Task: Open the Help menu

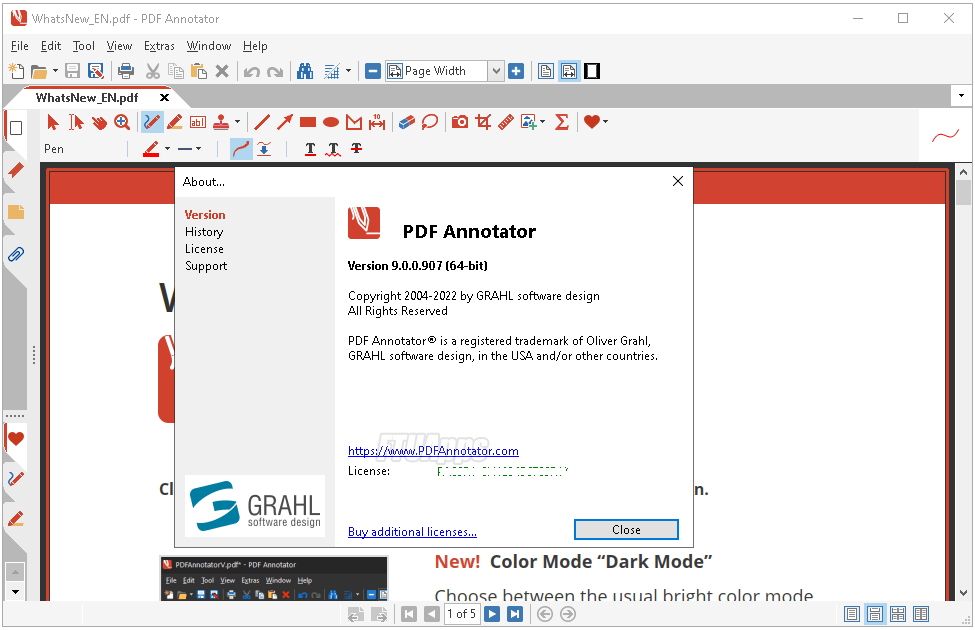Action: [255, 46]
